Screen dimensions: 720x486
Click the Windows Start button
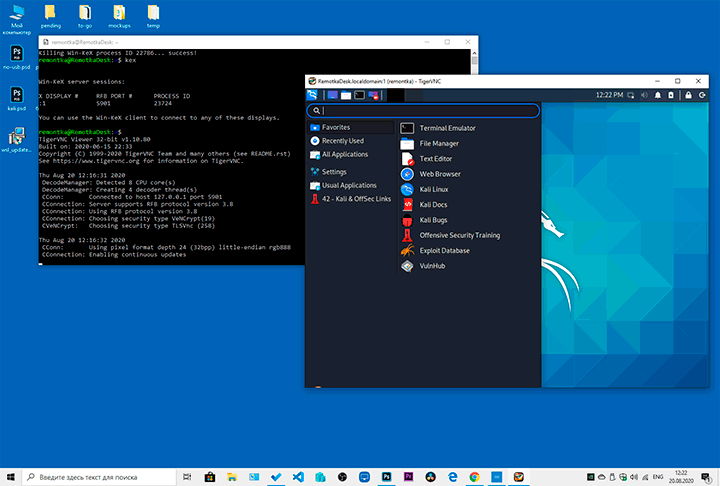point(11,477)
